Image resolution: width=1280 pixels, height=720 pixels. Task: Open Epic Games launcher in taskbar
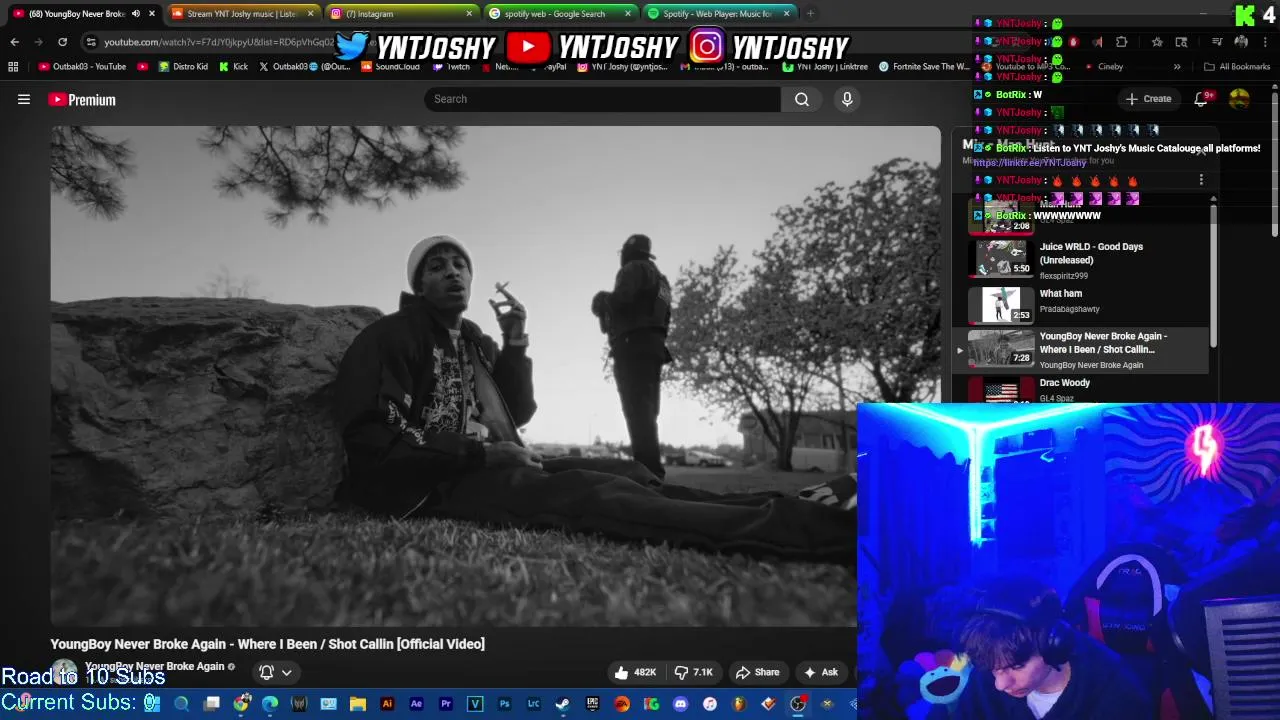592,704
